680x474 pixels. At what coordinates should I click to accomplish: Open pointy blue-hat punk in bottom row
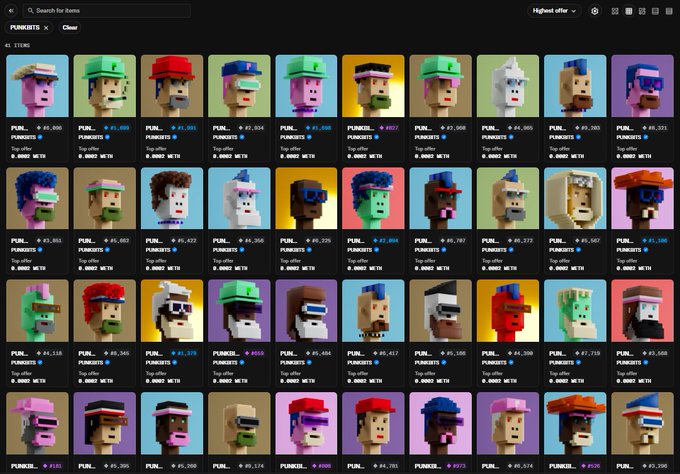pyautogui.click(x=642, y=423)
